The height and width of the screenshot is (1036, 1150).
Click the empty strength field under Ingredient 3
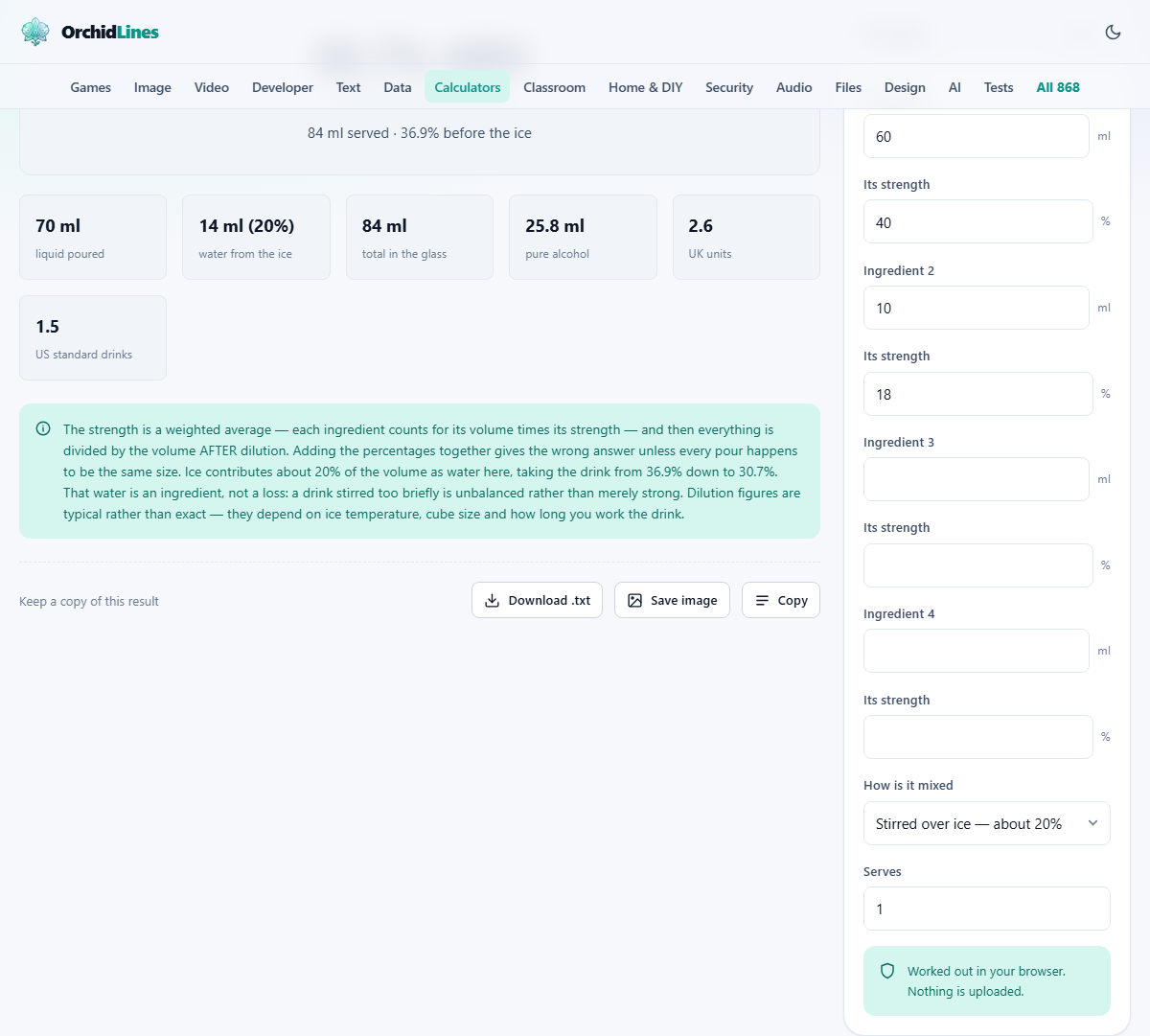[x=978, y=565]
